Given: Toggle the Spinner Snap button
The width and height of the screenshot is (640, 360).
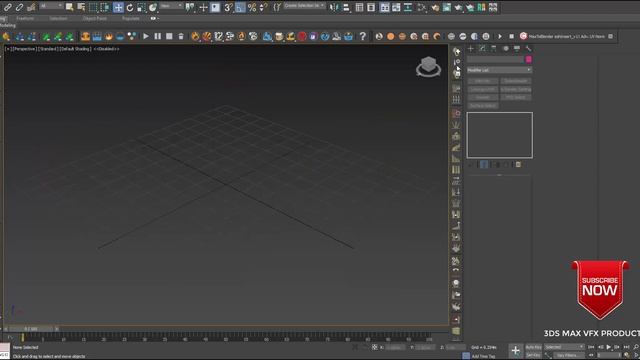Looking at the screenshot, I should point(263,7).
